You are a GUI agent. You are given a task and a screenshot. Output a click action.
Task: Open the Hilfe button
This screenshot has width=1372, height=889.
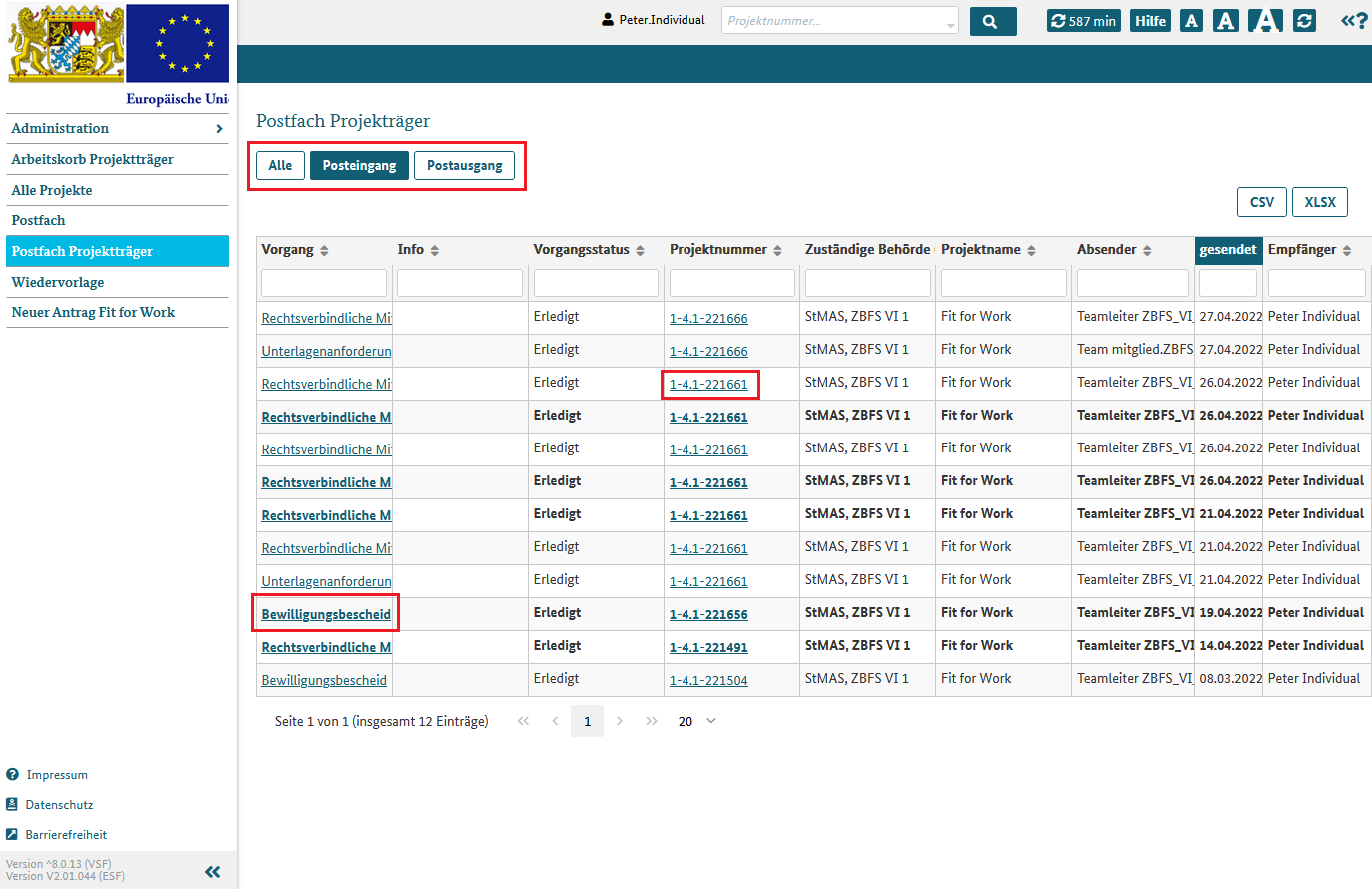[x=1150, y=21]
